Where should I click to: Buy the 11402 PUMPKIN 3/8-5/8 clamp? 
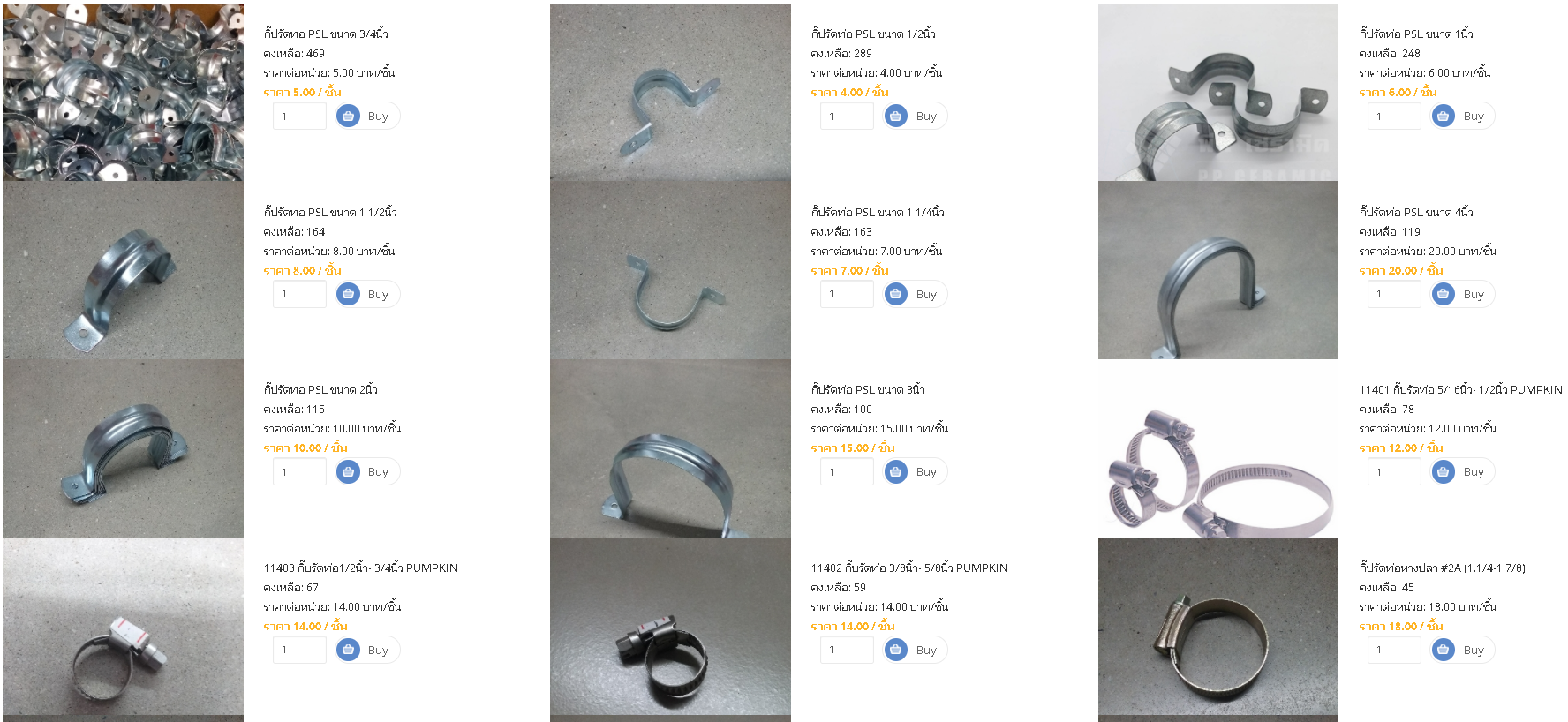point(915,650)
